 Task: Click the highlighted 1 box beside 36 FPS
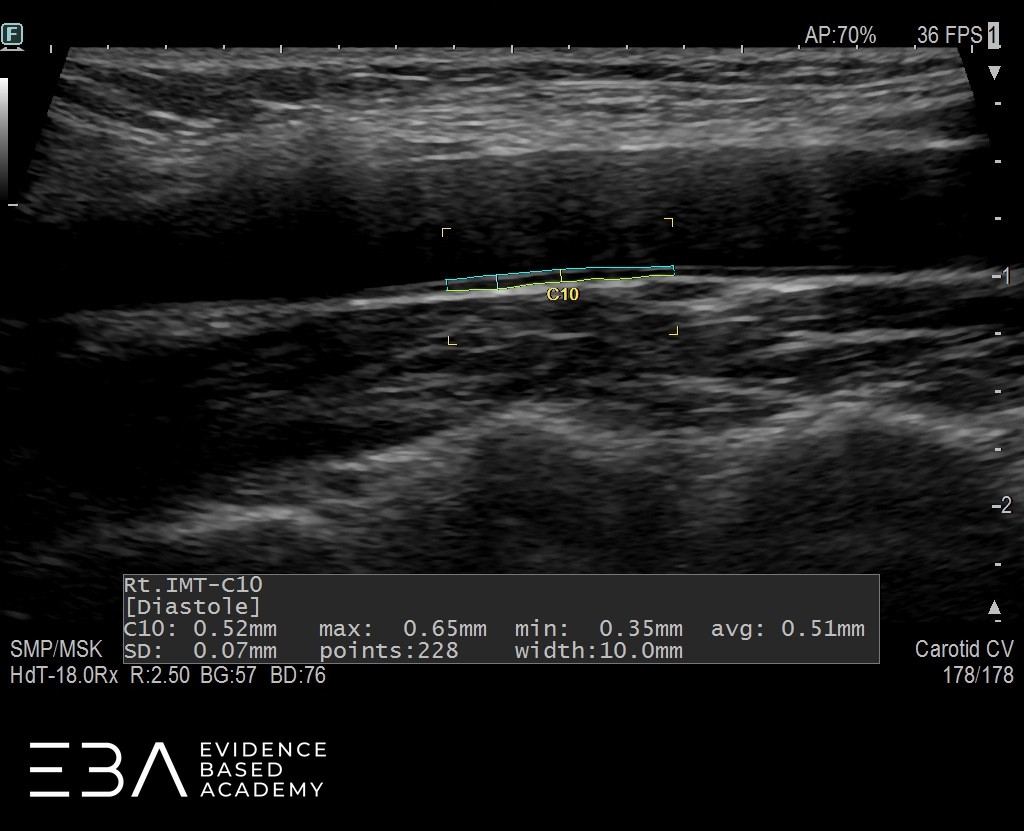coord(993,35)
